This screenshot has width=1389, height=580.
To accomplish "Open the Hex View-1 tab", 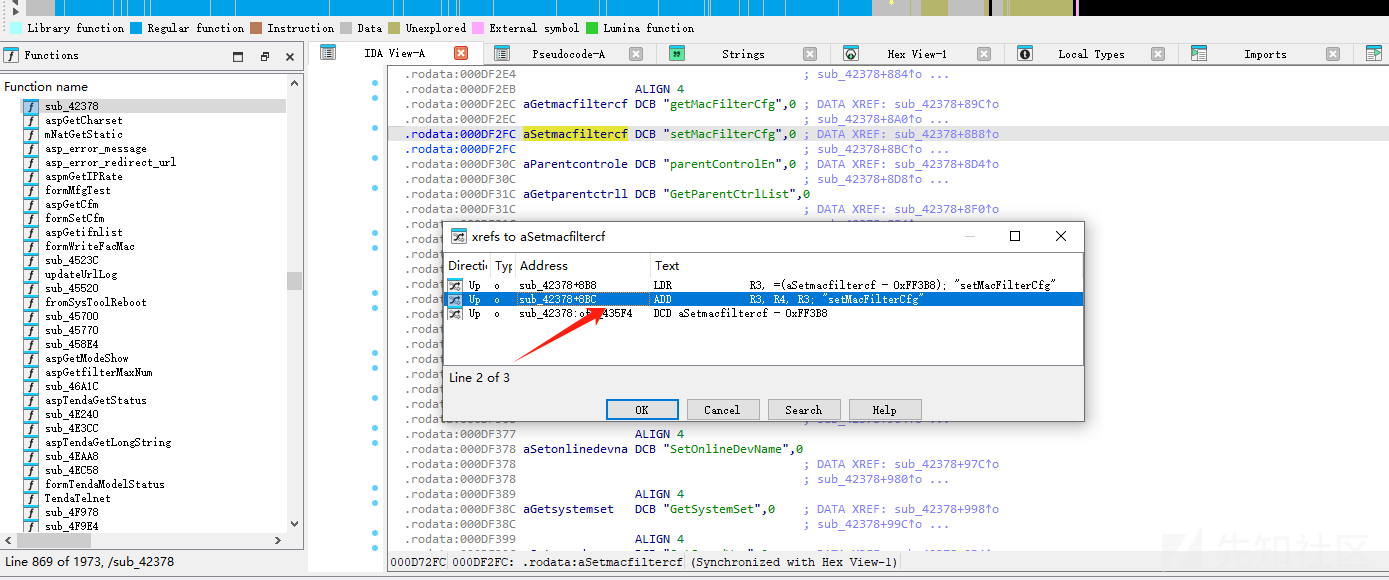I will pos(917,54).
